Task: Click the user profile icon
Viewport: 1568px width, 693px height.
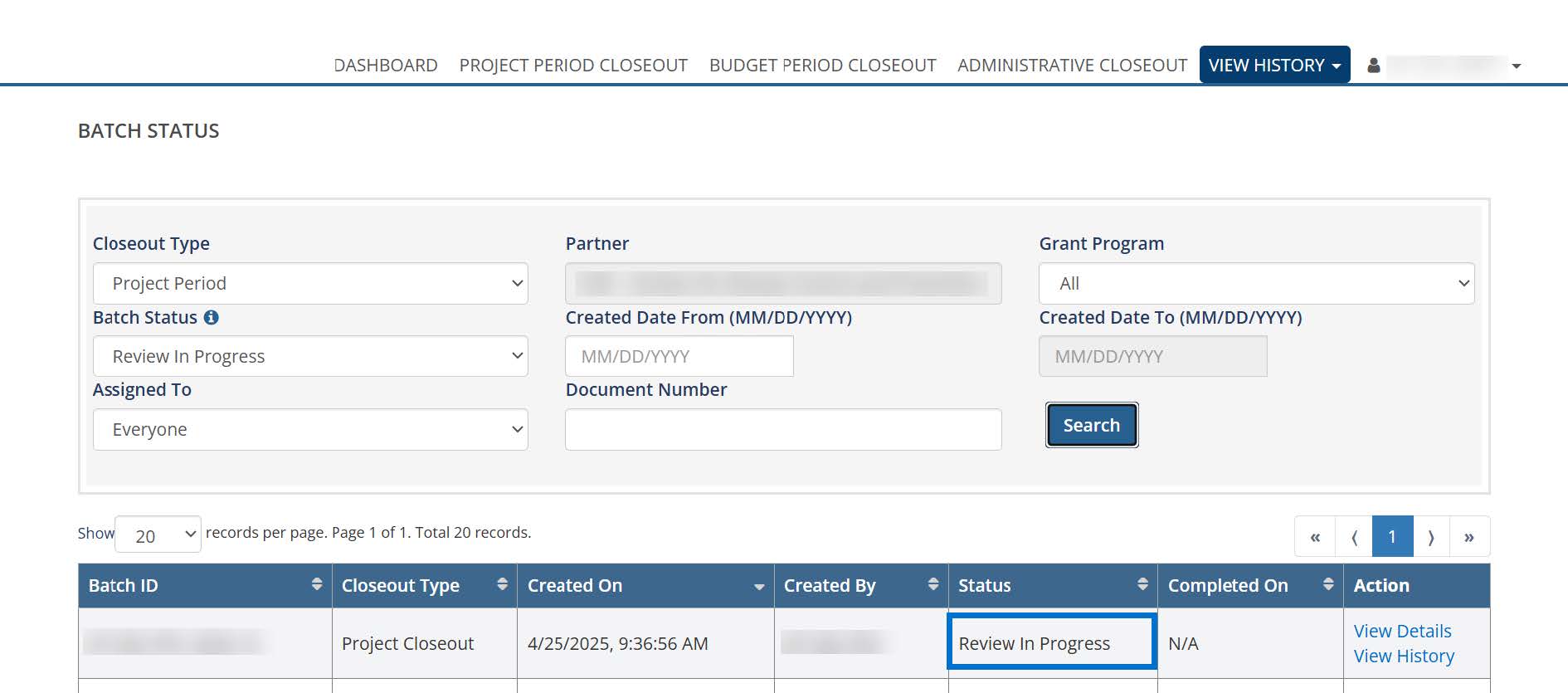Action: pyautogui.click(x=1374, y=66)
